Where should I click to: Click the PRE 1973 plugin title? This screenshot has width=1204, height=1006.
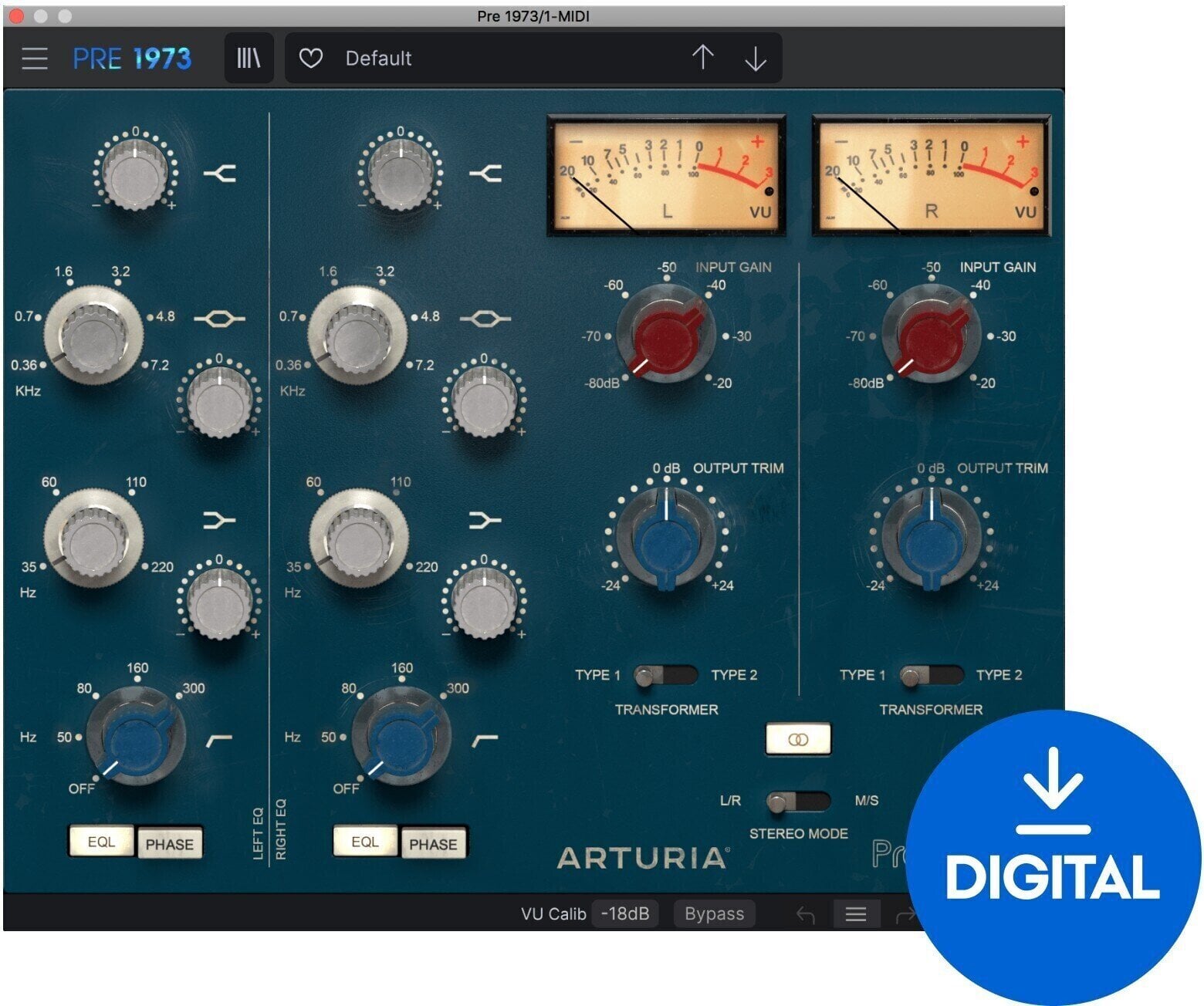click(x=132, y=59)
